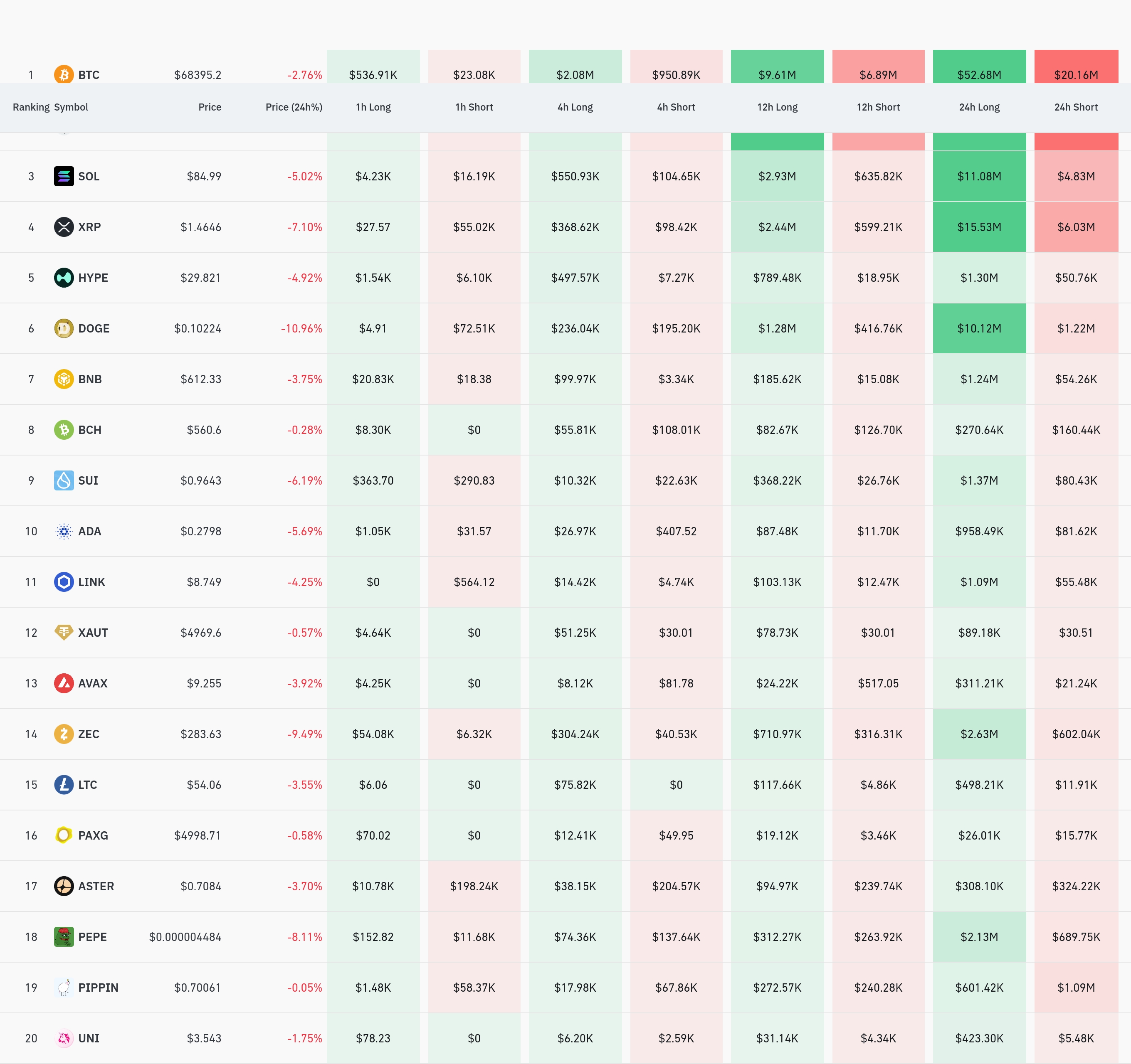
Task: Sort by 24h Long column header
Action: [x=978, y=107]
